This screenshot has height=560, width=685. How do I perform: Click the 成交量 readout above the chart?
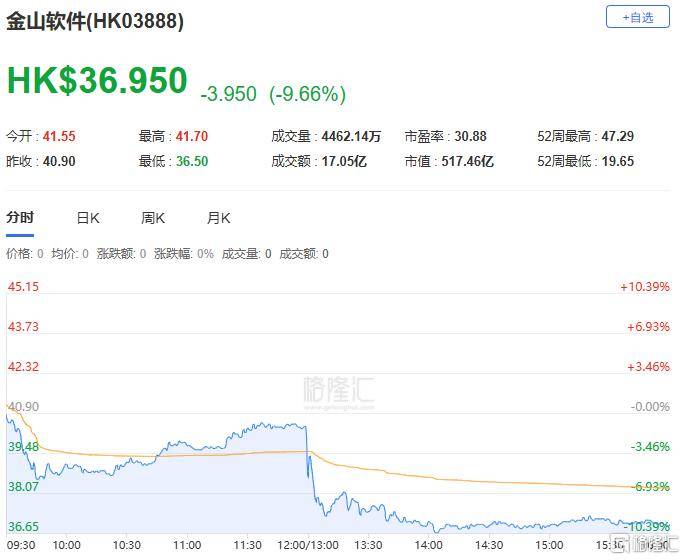(246, 254)
